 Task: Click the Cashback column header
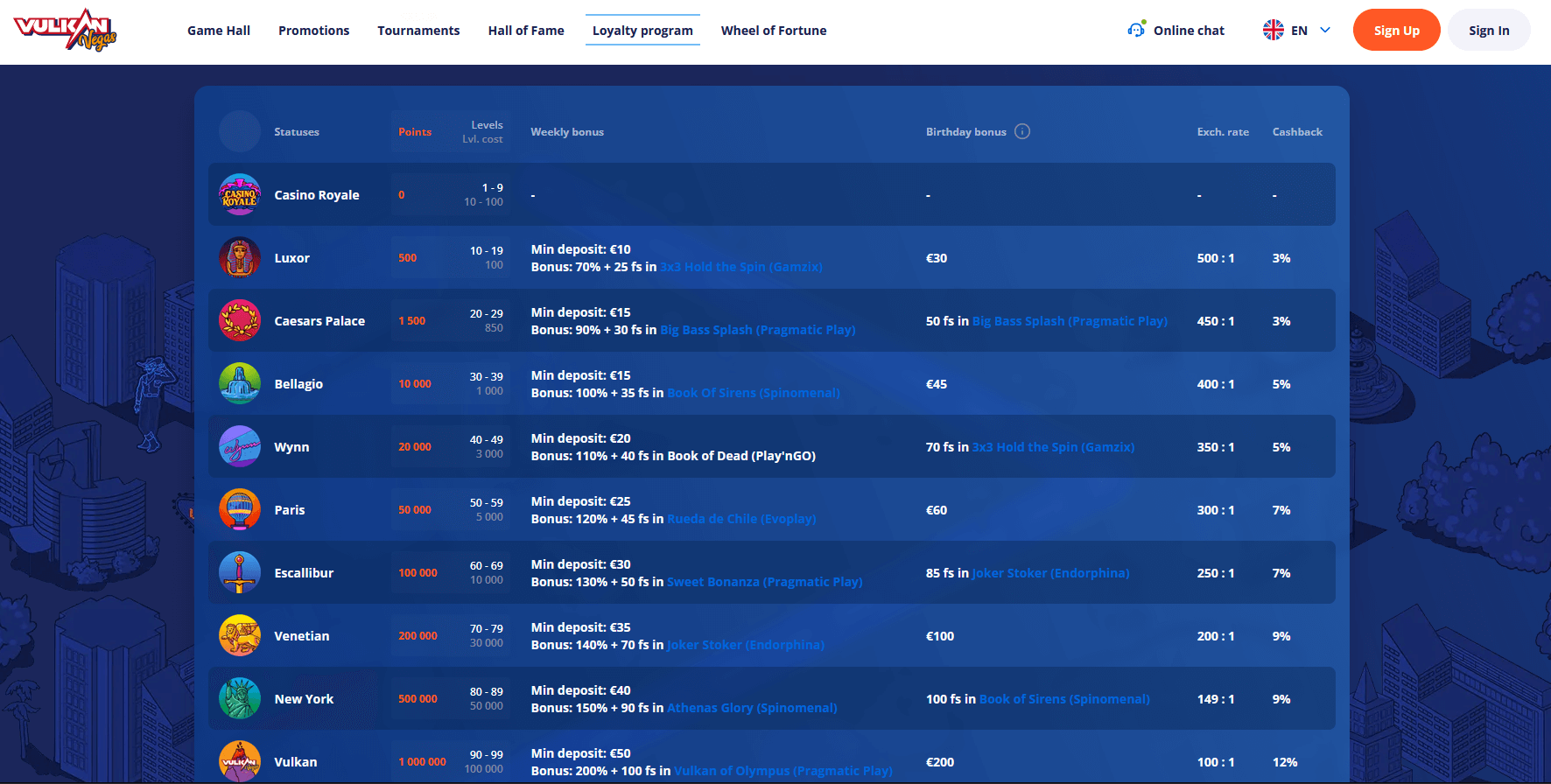coord(1297,132)
